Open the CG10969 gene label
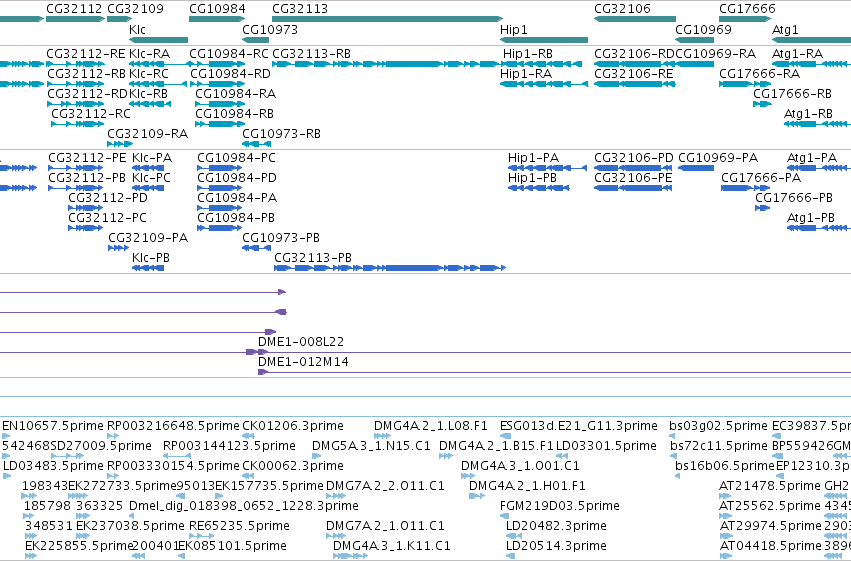Viewport: 851px width, 561px height. pyautogui.click(x=703, y=29)
